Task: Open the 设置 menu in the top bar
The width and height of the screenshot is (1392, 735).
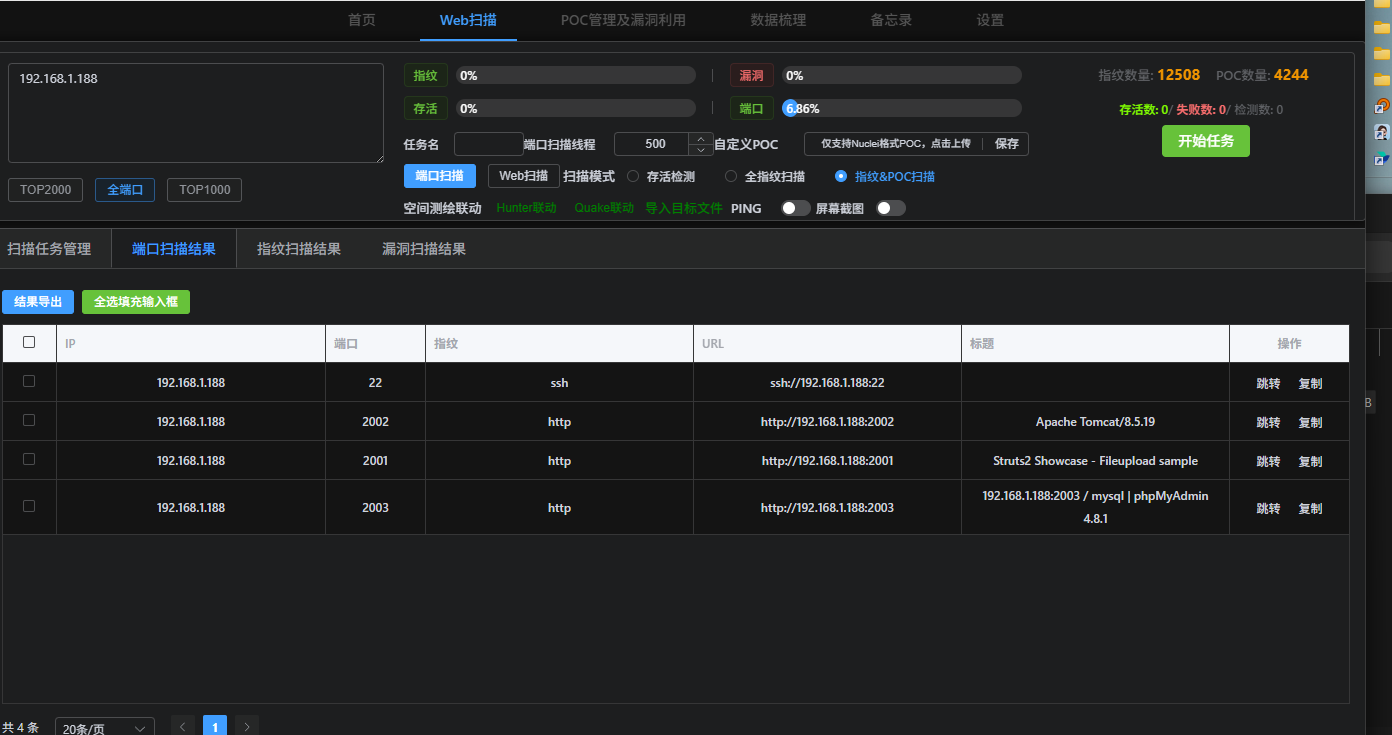Action: (989, 20)
